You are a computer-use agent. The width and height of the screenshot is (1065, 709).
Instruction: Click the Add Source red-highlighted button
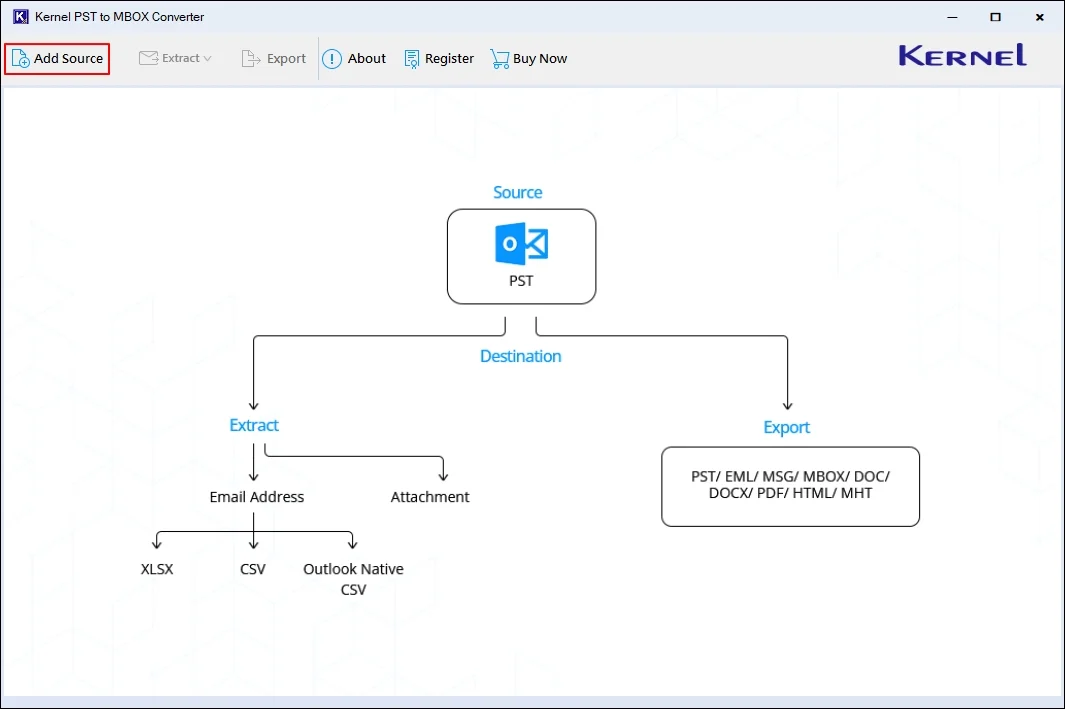[x=56, y=58]
